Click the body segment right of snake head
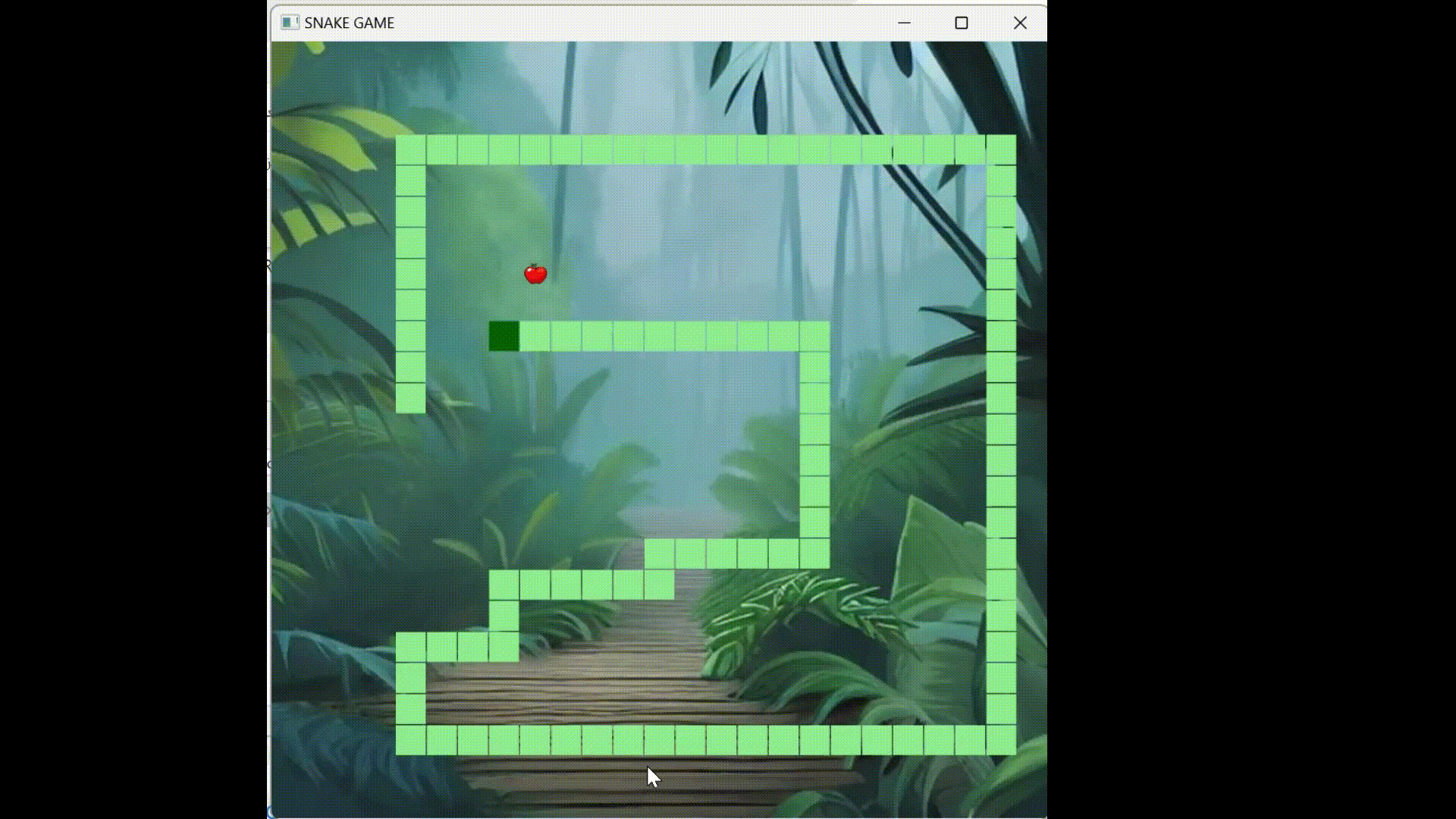This screenshot has height=819, width=1456. point(535,336)
